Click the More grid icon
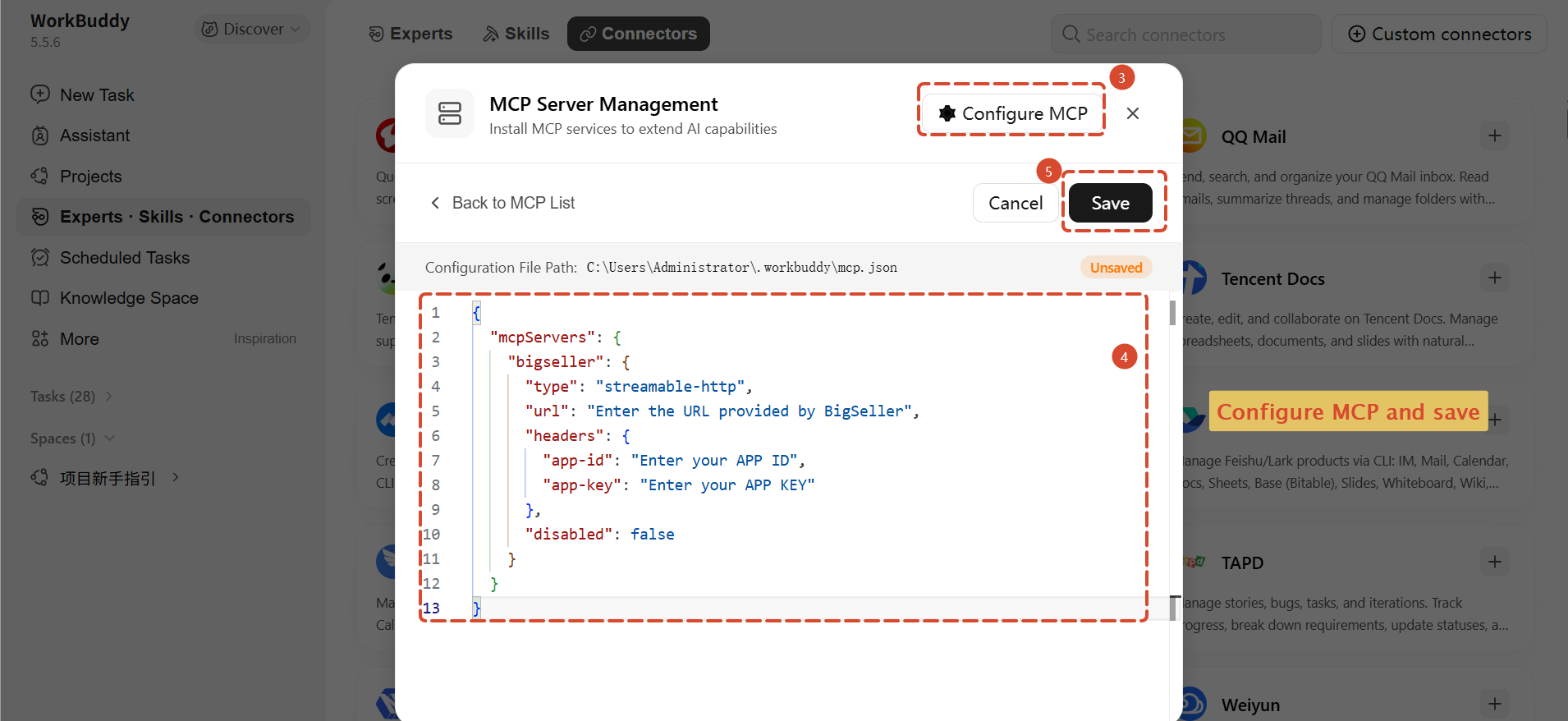Screen dimensions: 1568x721 tap(40, 338)
